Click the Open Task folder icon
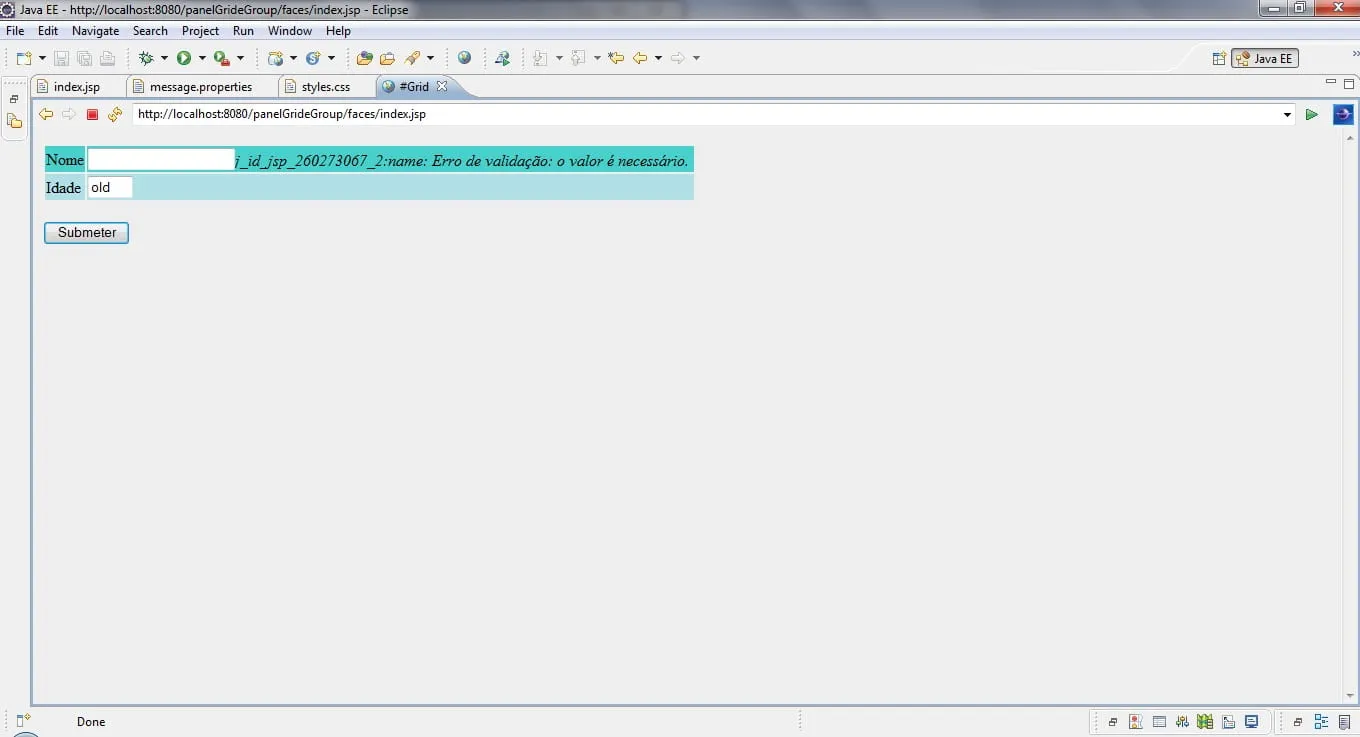Screen dimensions: 1360x737 (x=387, y=58)
